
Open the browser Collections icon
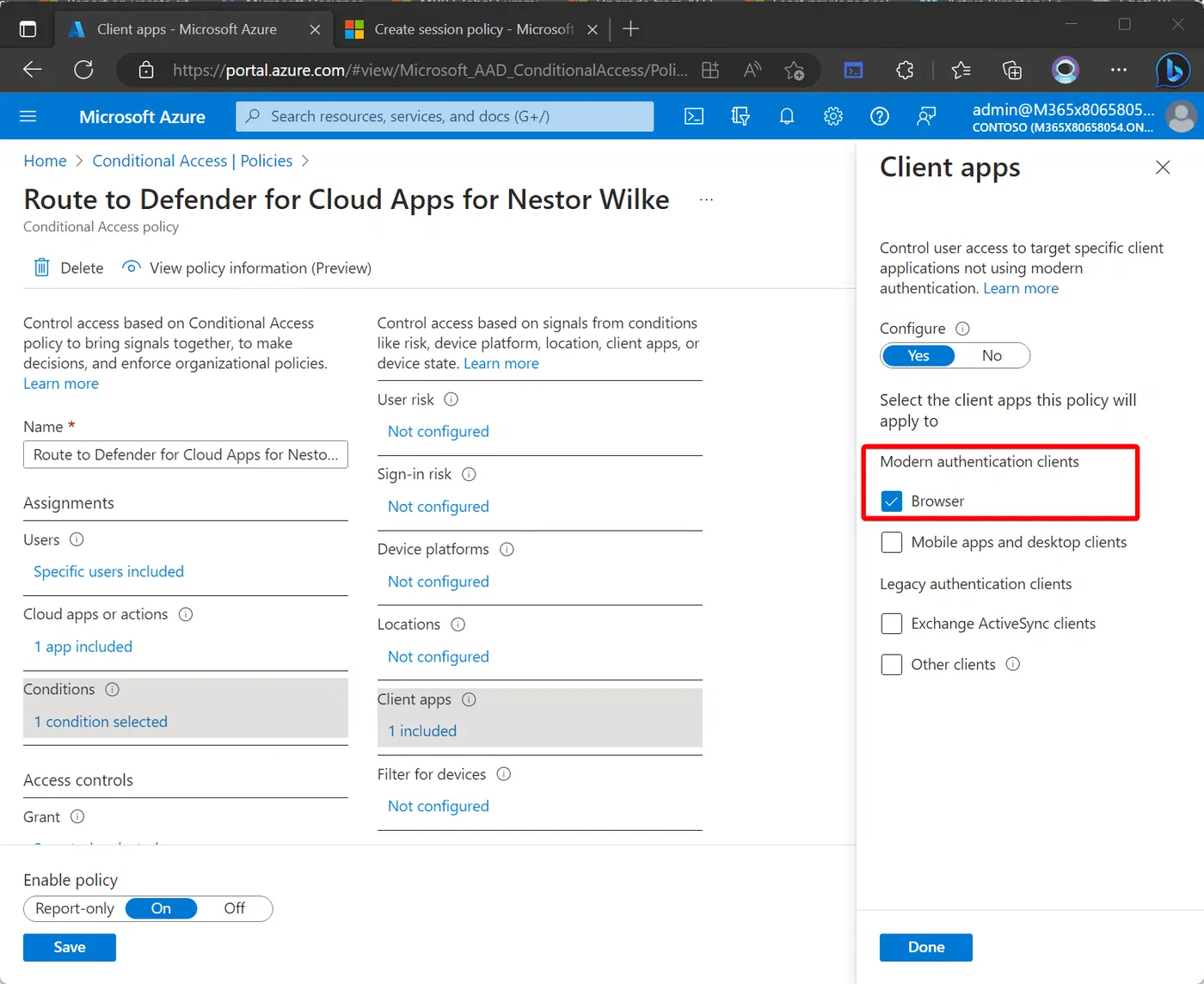coord(1012,70)
